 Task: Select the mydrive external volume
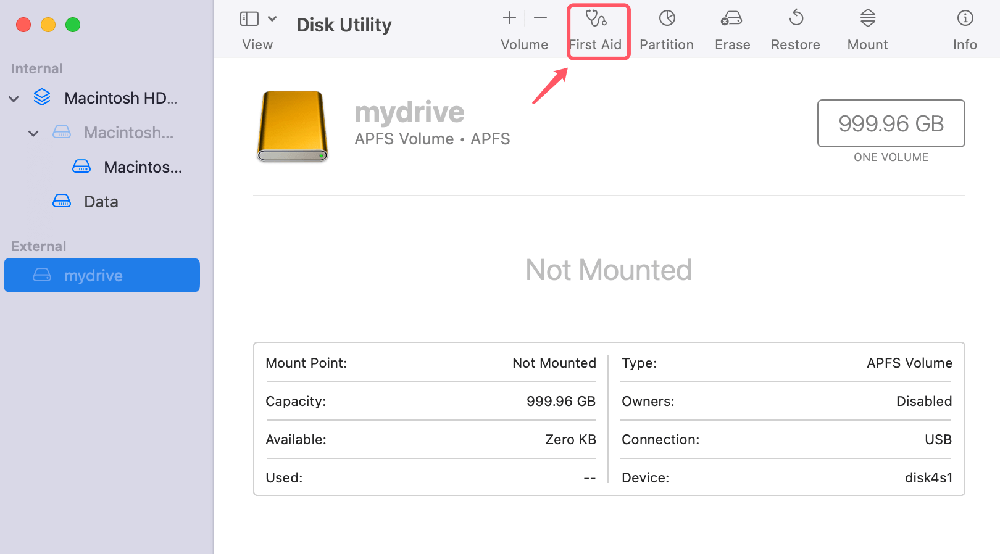[102, 275]
